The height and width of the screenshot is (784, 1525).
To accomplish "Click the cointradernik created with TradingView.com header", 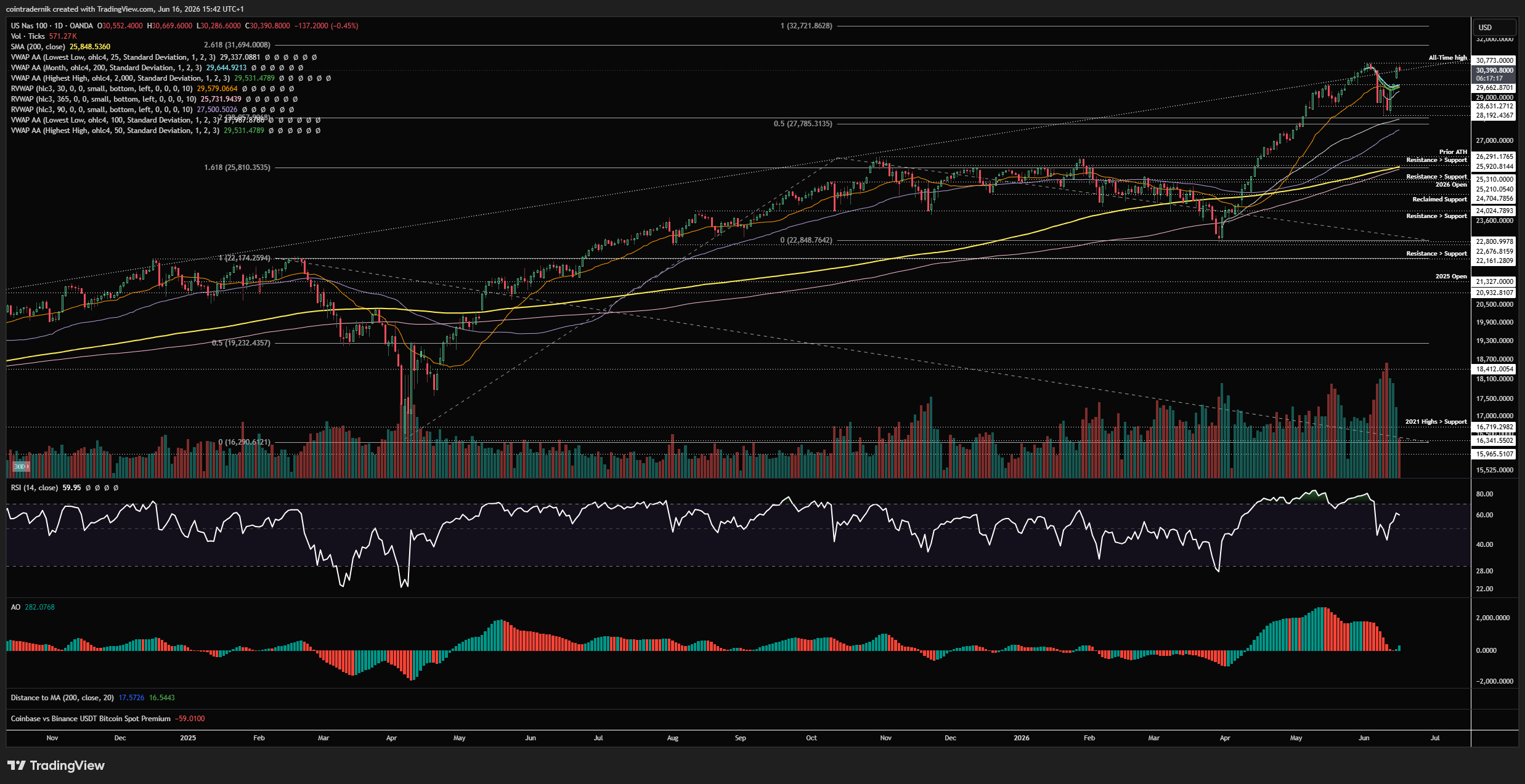I will point(125,9).
